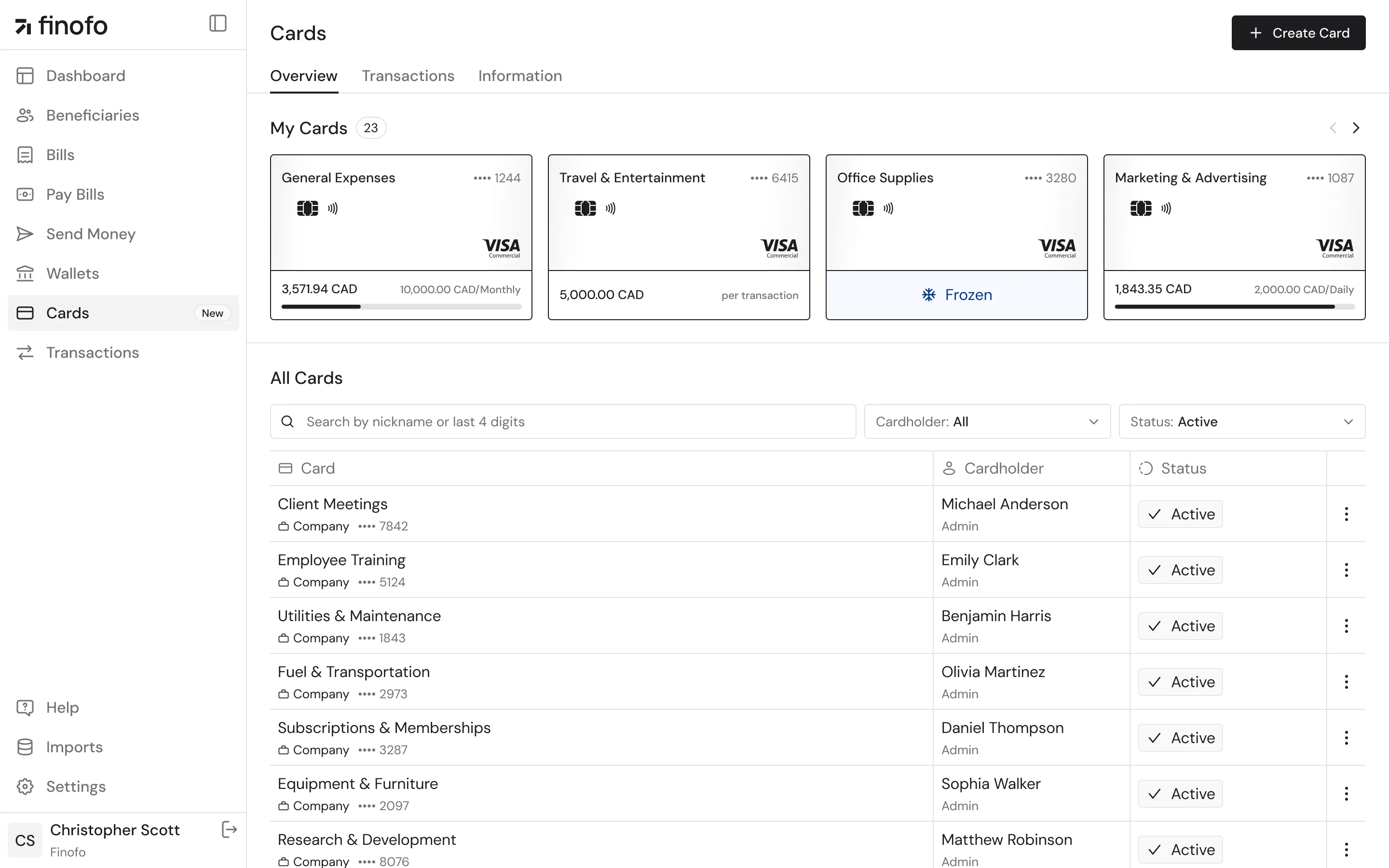The width and height of the screenshot is (1389, 868).
Task: View Wallets in the sidebar
Action: coord(72,273)
